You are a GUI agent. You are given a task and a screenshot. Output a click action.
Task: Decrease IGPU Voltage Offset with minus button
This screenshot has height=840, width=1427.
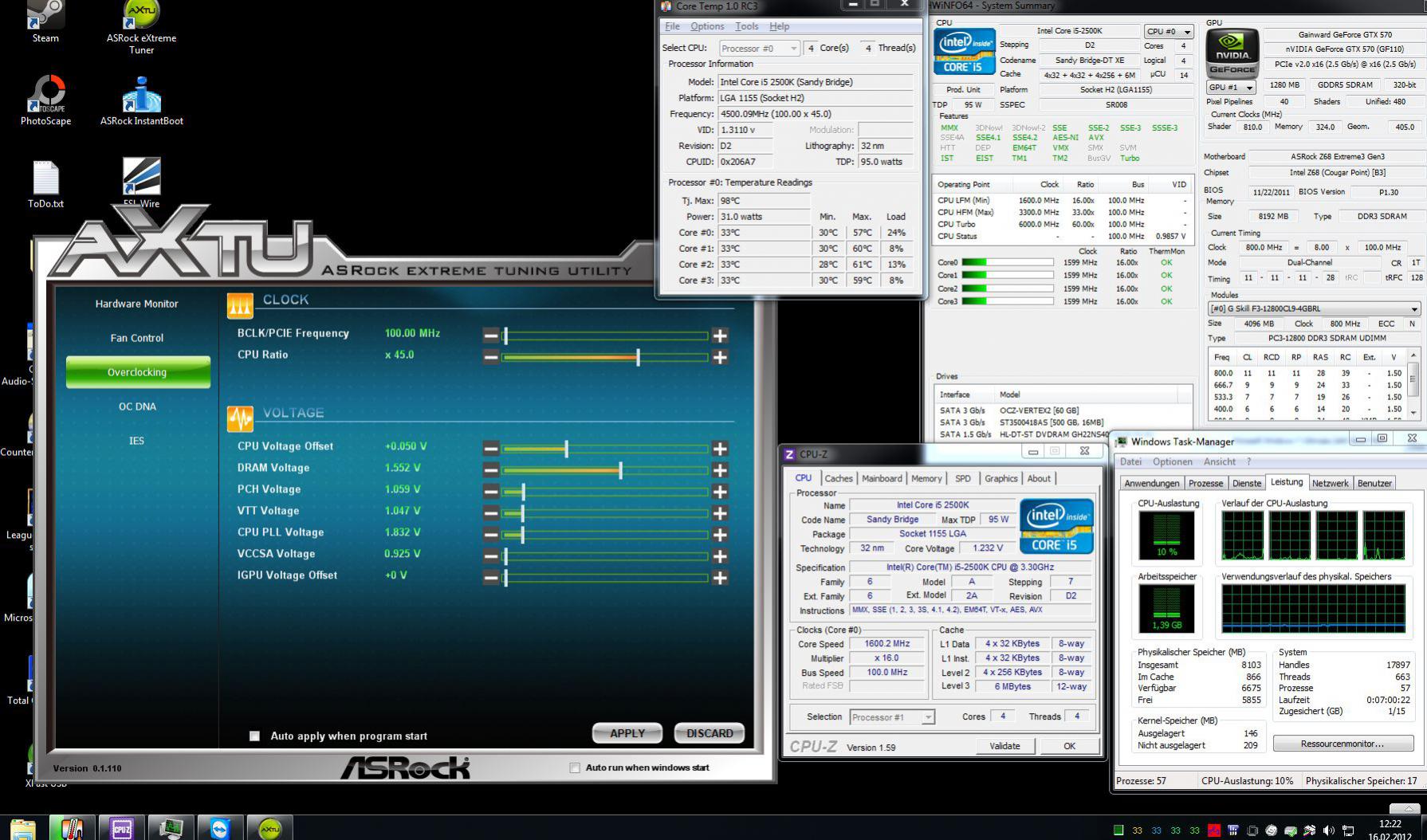(491, 578)
